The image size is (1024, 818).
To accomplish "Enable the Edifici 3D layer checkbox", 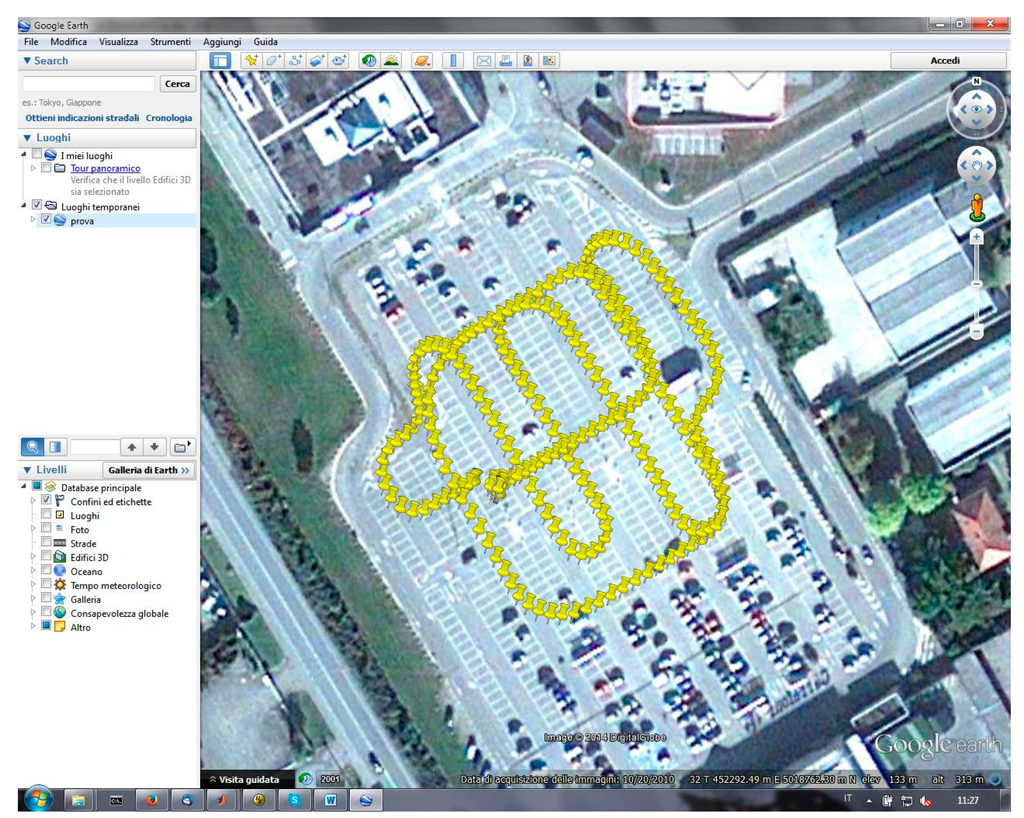I will click(x=46, y=557).
